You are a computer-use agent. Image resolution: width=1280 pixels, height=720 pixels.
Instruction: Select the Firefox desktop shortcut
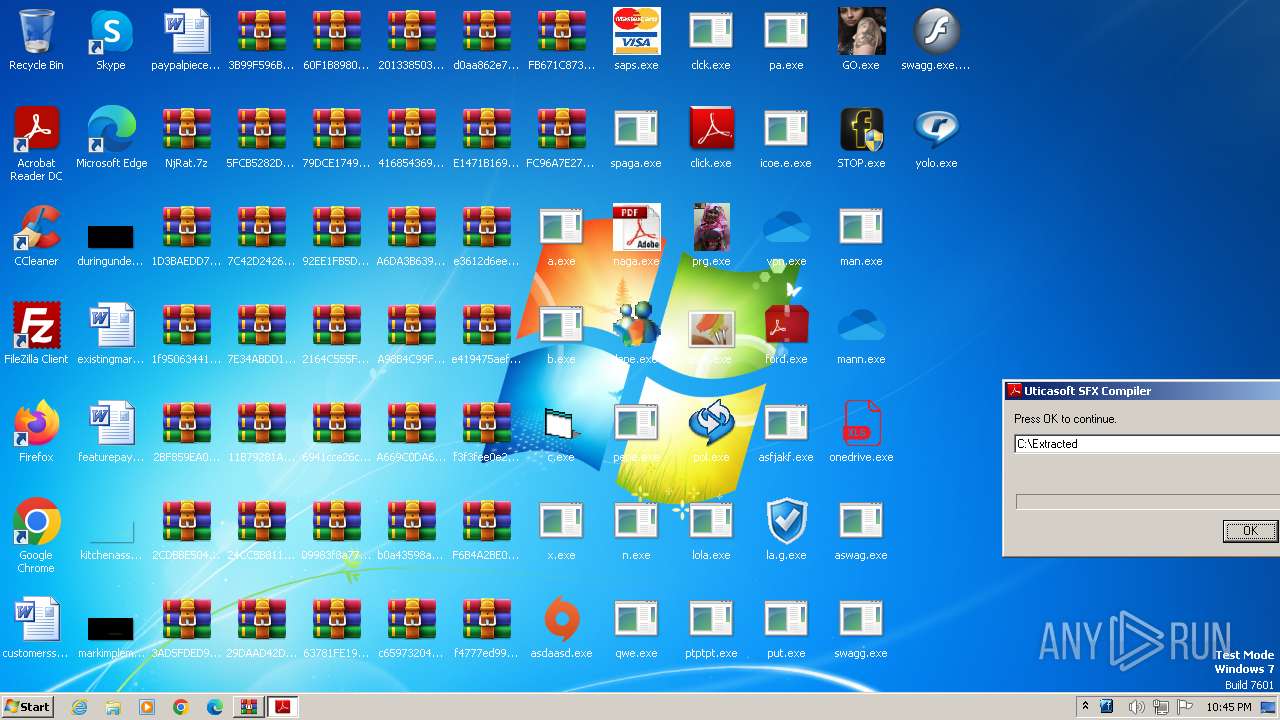pos(36,423)
